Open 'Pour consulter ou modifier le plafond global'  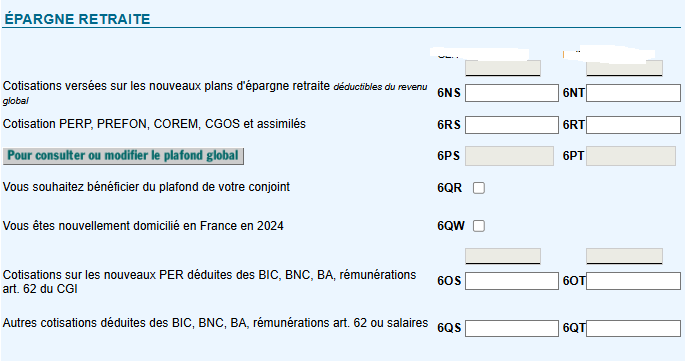(123, 156)
